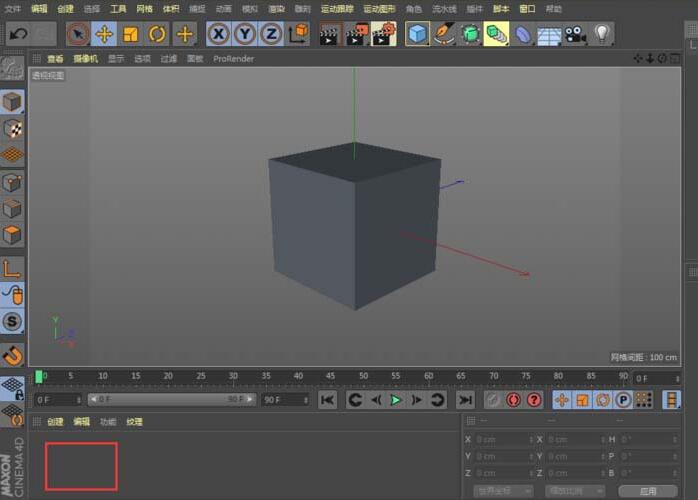Add a Pen spline object
The width and height of the screenshot is (698, 500).
pyautogui.click(x=444, y=34)
